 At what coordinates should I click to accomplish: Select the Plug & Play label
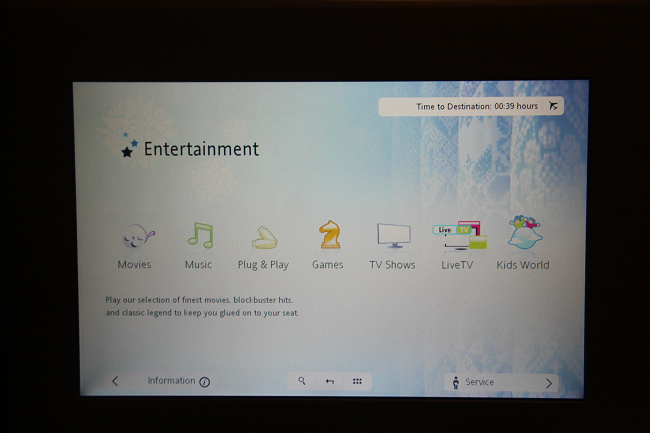tap(263, 265)
